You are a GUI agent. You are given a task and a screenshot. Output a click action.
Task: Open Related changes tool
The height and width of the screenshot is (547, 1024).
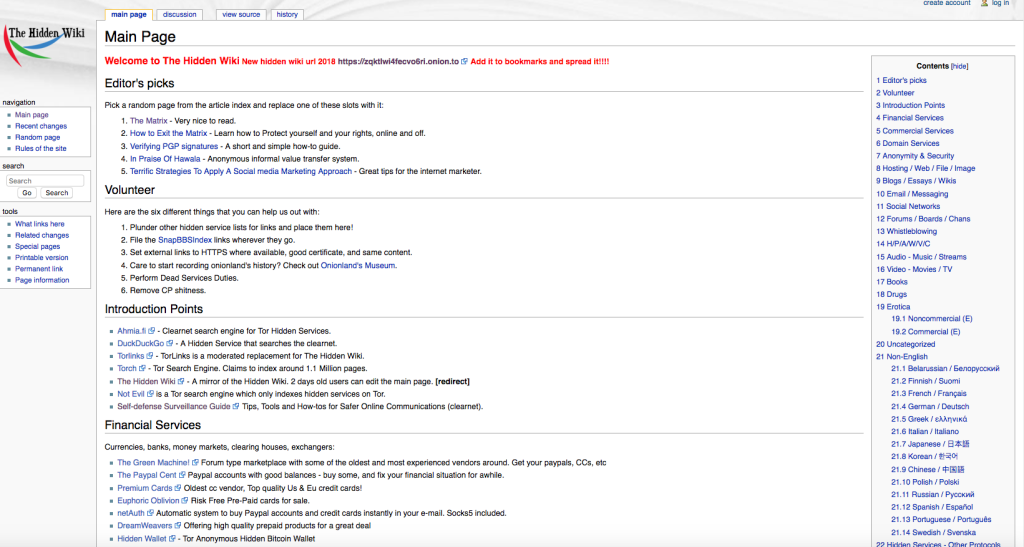click(x=42, y=235)
